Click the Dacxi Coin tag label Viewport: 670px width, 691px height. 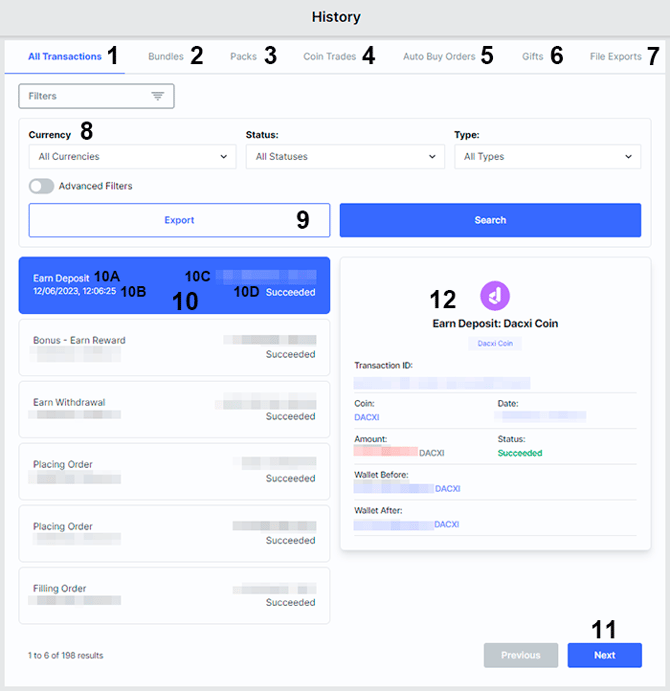[495, 343]
